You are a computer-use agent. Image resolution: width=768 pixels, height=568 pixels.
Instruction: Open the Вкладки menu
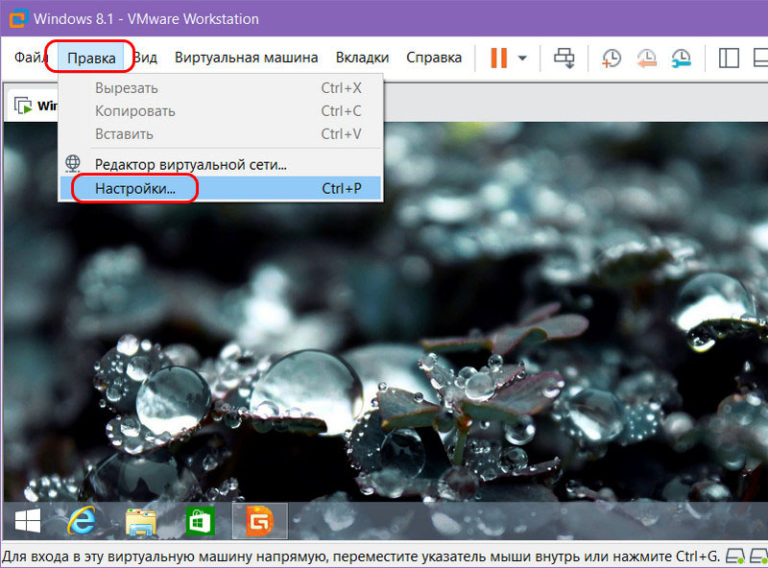pos(362,58)
